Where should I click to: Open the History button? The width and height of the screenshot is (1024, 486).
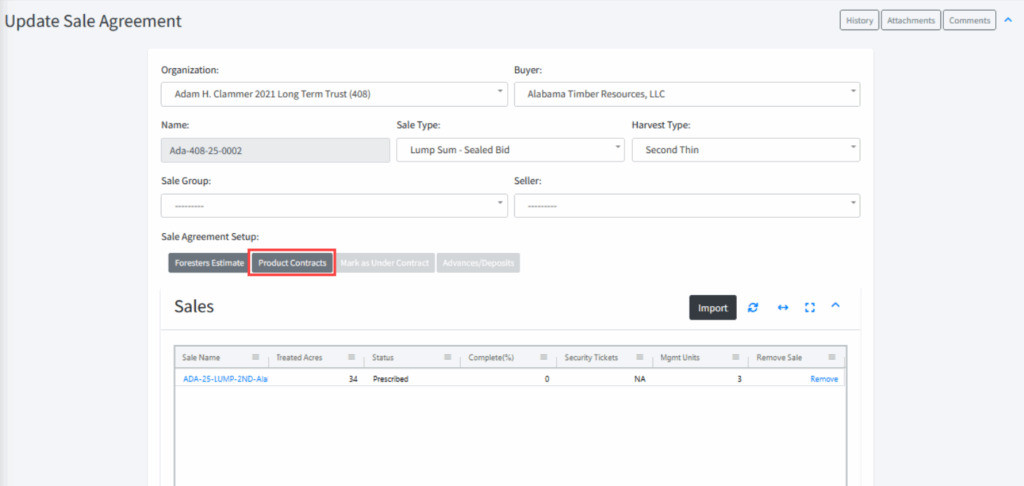coord(859,20)
